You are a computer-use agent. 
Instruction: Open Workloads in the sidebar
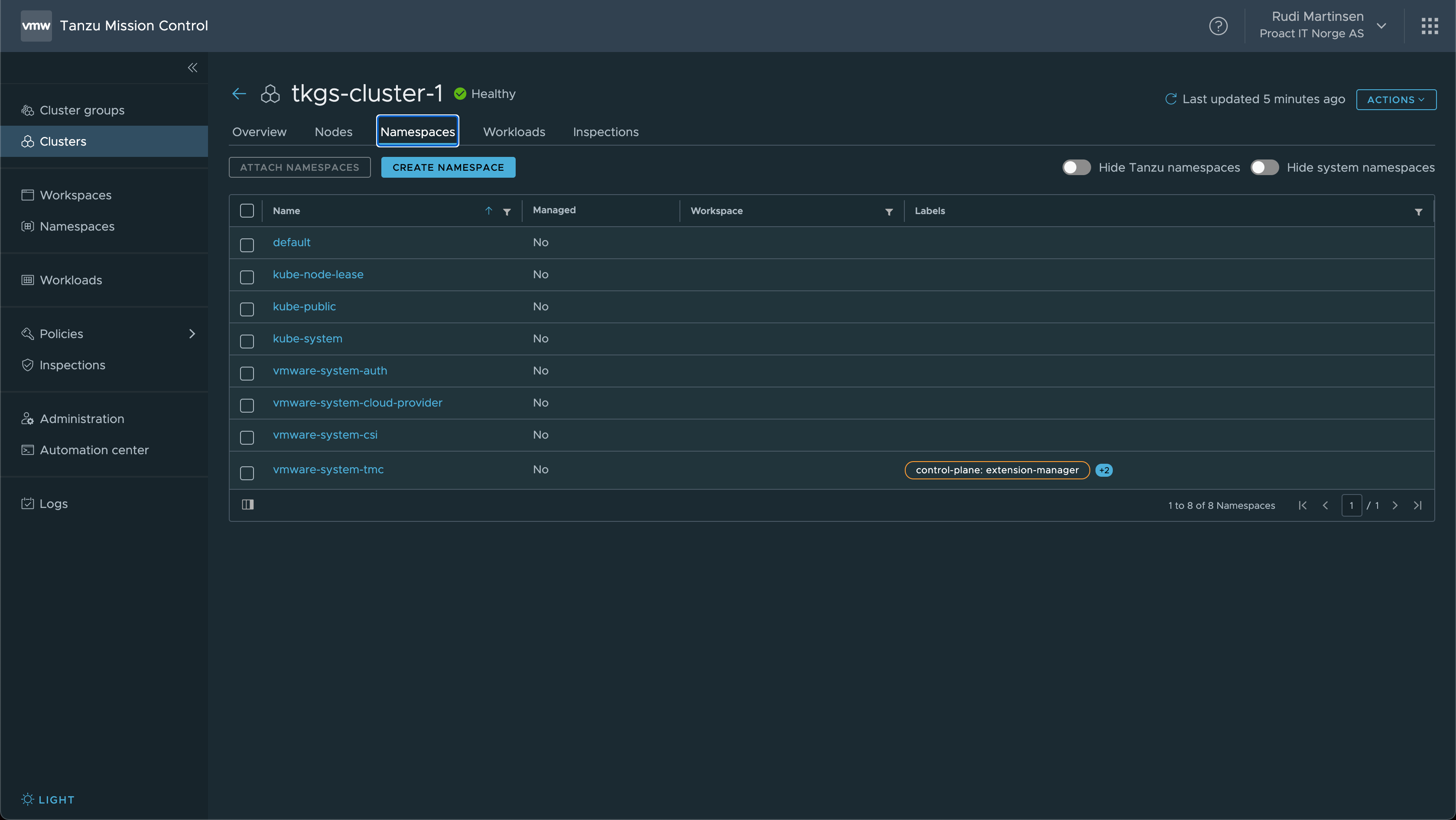pyautogui.click(x=104, y=280)
